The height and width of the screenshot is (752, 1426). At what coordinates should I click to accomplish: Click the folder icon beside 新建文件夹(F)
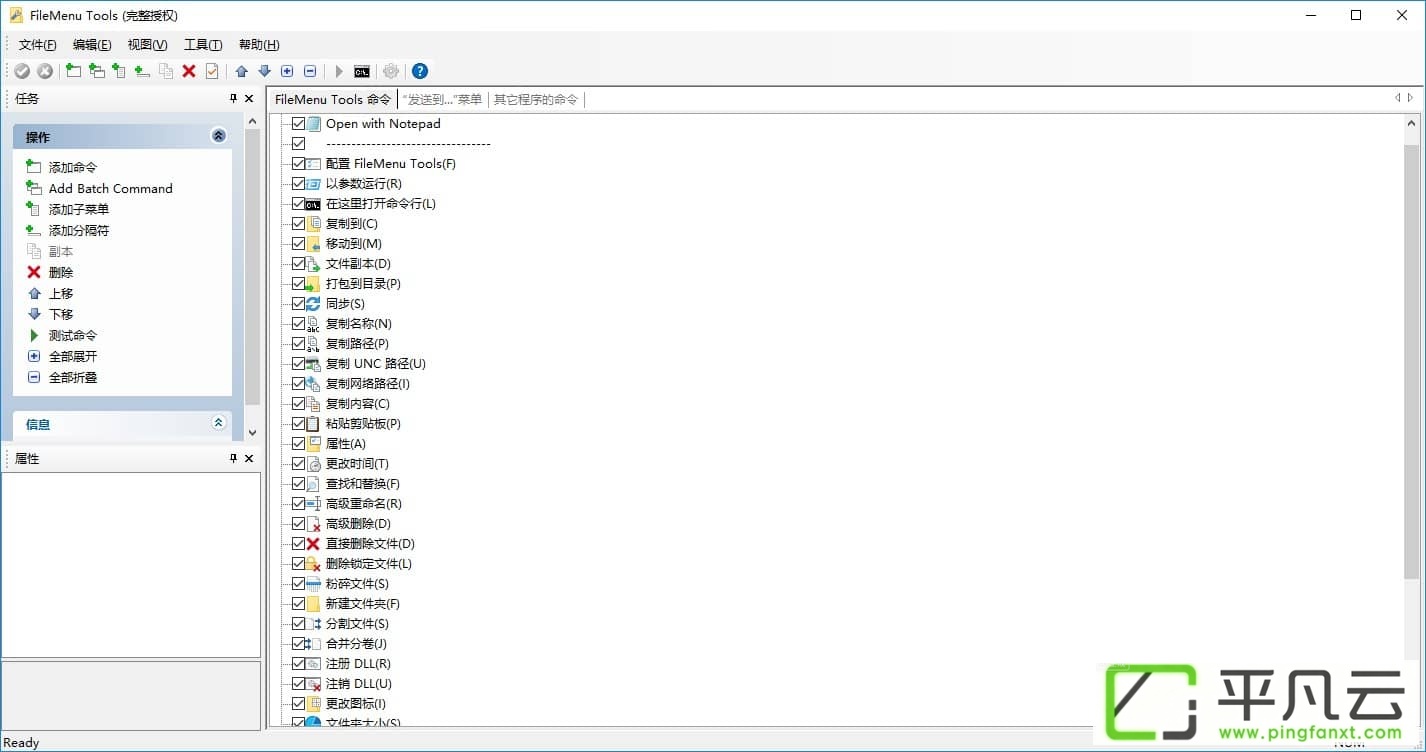[x=313, y=603]
